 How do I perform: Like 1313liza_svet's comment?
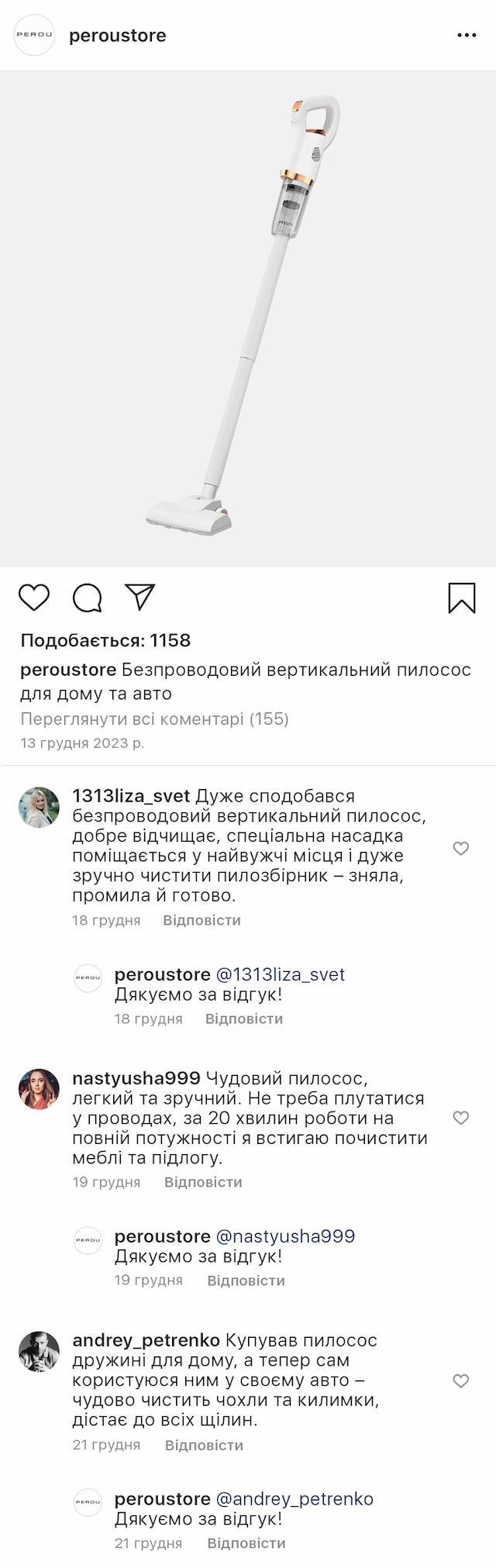(461, 849)
